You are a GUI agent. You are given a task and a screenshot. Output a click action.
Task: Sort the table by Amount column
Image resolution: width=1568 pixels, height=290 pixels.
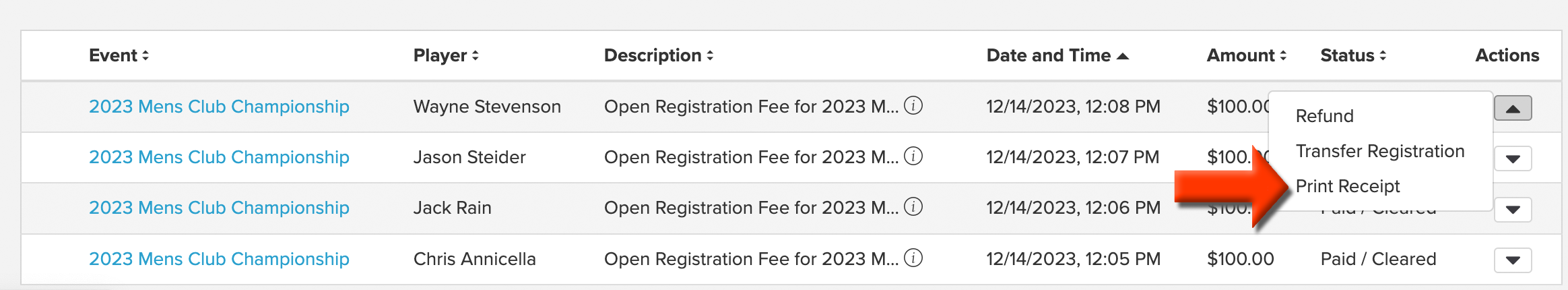click(1247, 55)
